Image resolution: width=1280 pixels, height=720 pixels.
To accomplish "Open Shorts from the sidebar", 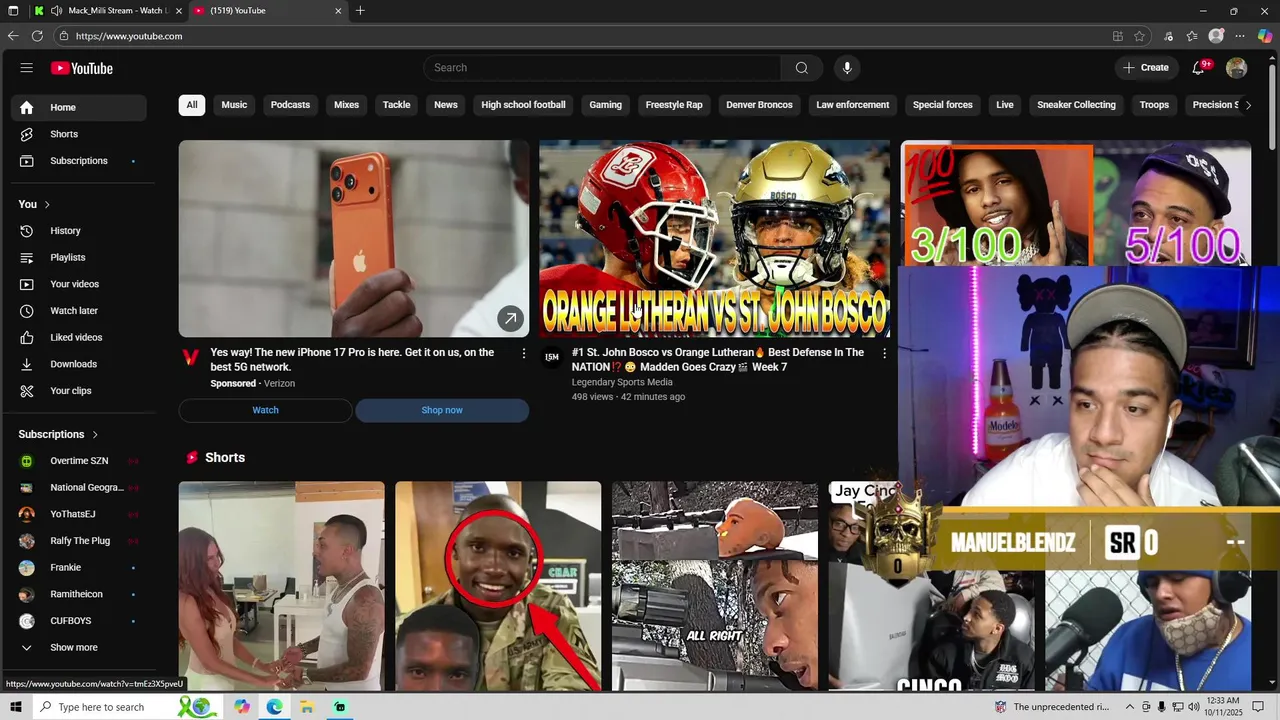I will click(x=79, y=134).
